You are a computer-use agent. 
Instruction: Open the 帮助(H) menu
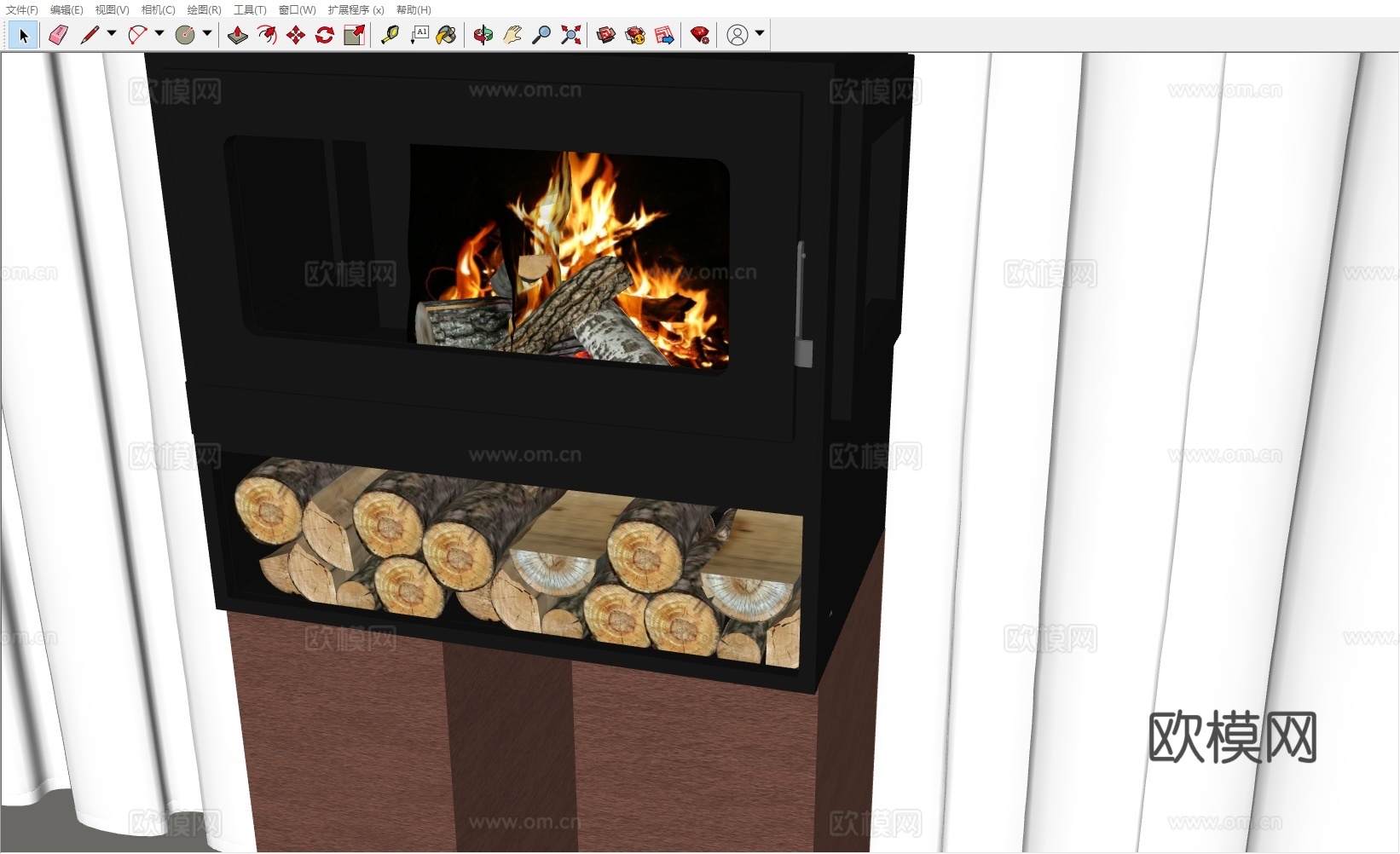click(x=414, y=10)
